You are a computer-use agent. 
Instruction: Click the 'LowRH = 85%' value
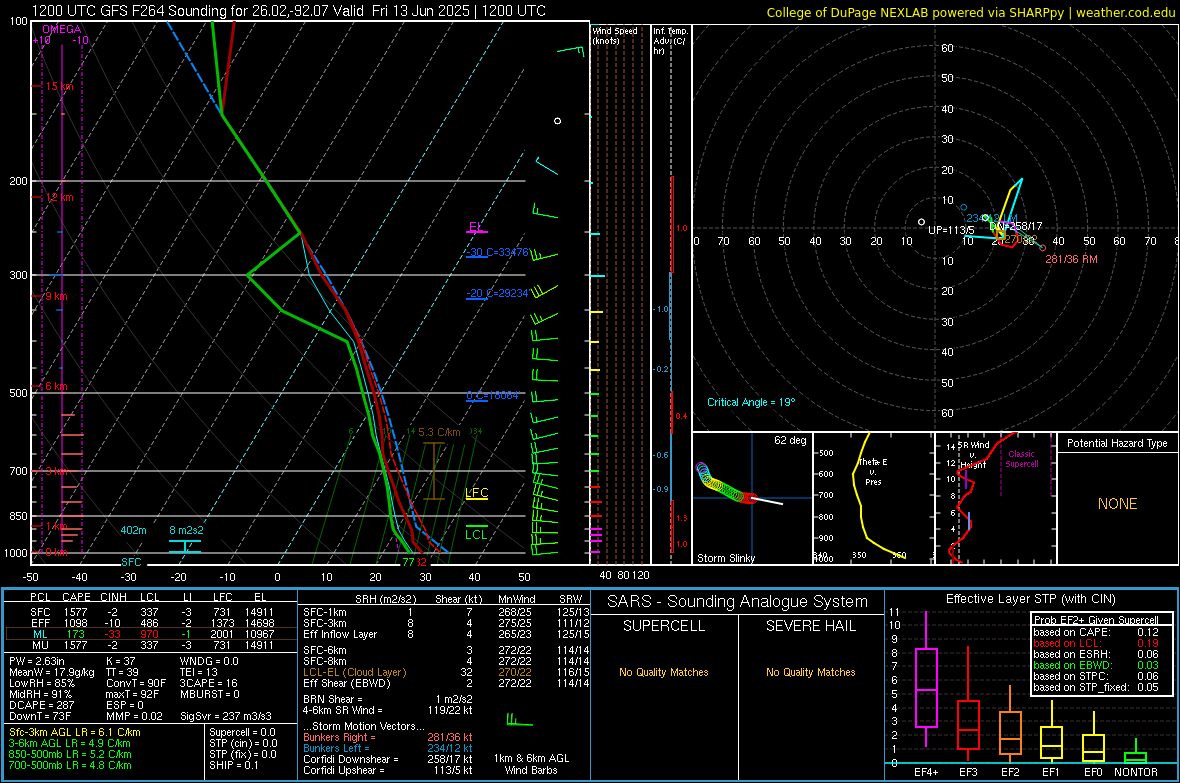pos(41,683)
